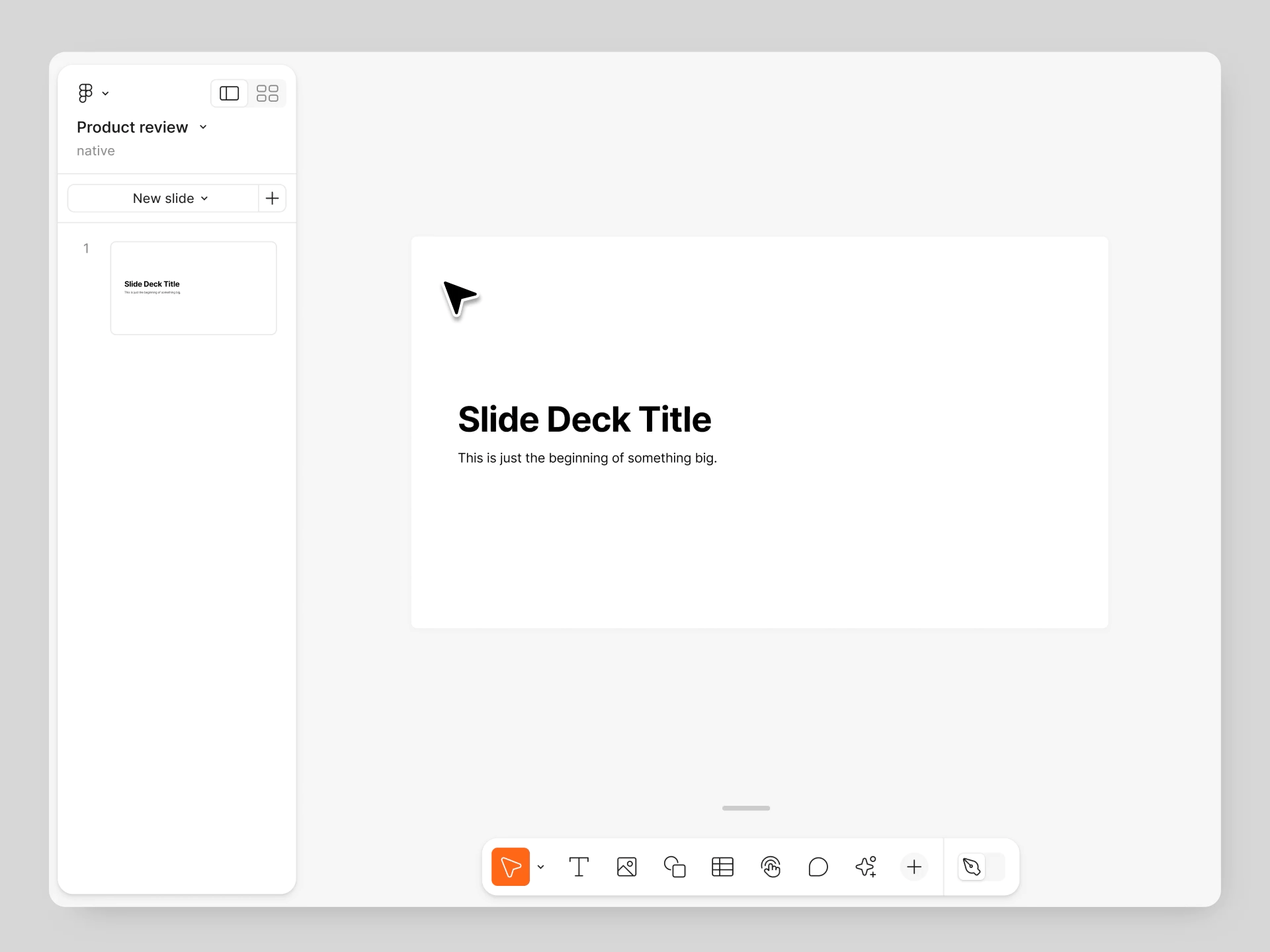Expand the New slide chevron
Screen dimensions: 1270x952
(x=204, y=198)
